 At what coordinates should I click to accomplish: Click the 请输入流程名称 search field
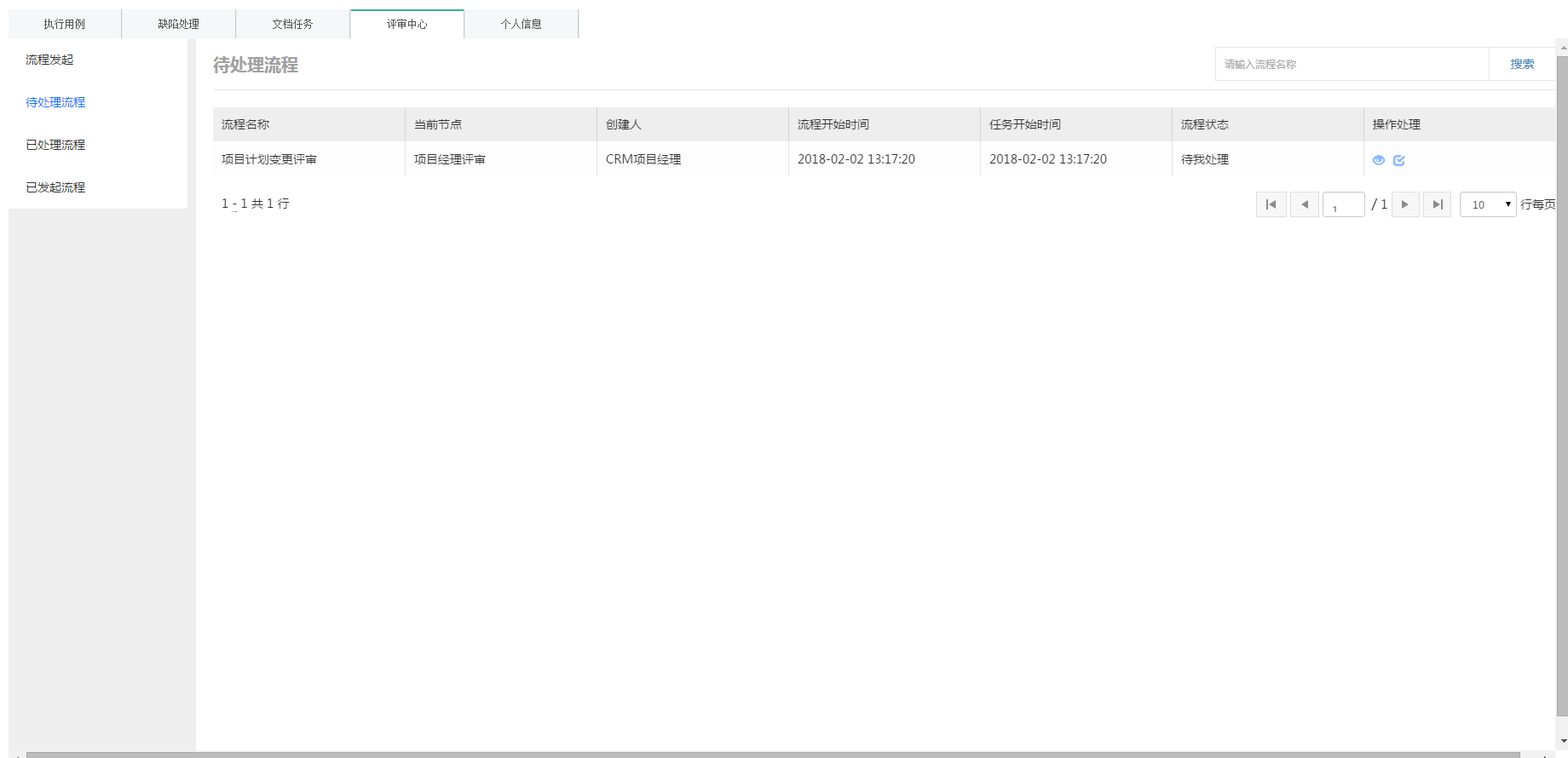click(x=1352, y=64)
